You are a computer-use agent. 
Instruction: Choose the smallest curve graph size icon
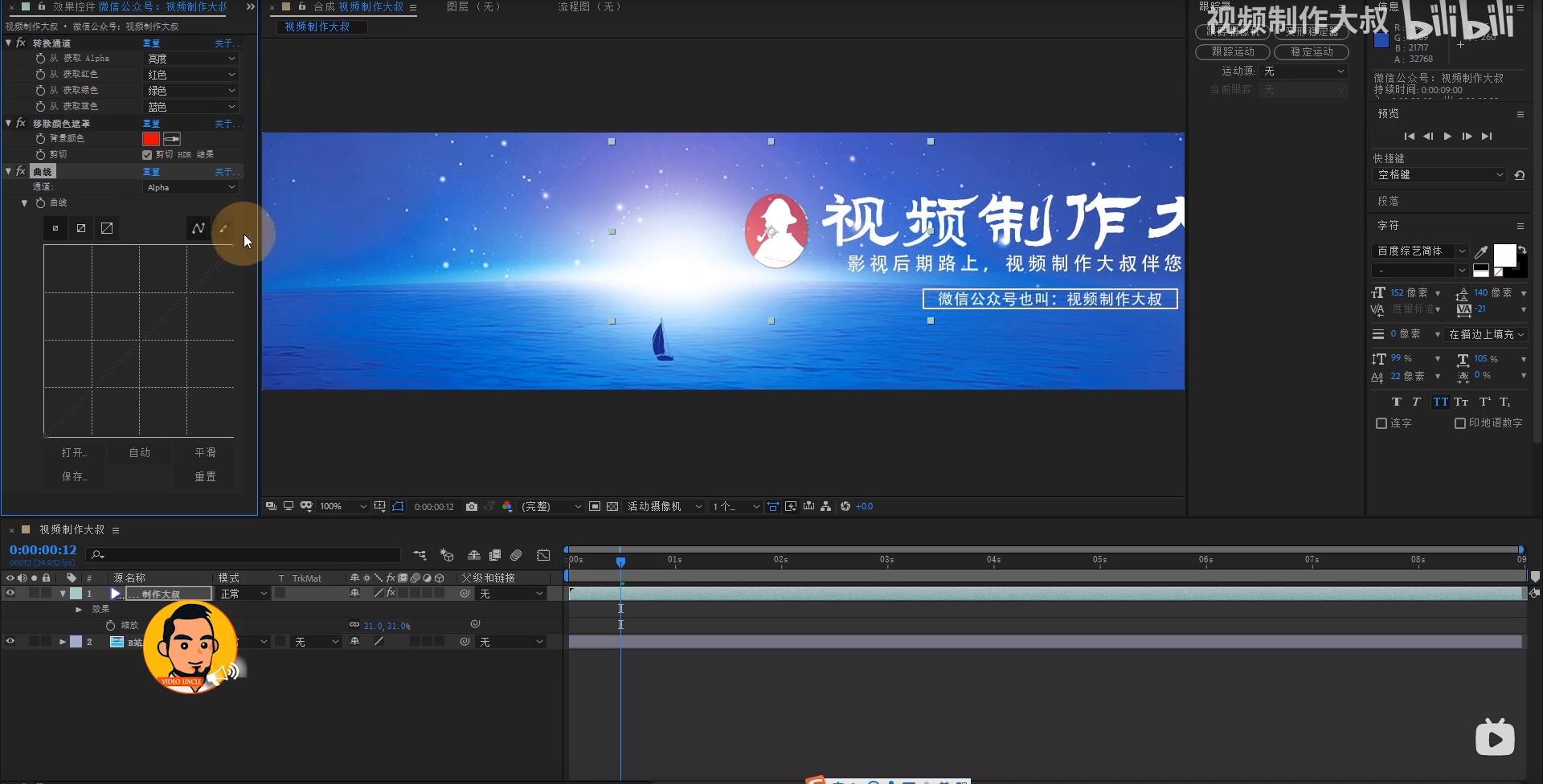(55, 228)
